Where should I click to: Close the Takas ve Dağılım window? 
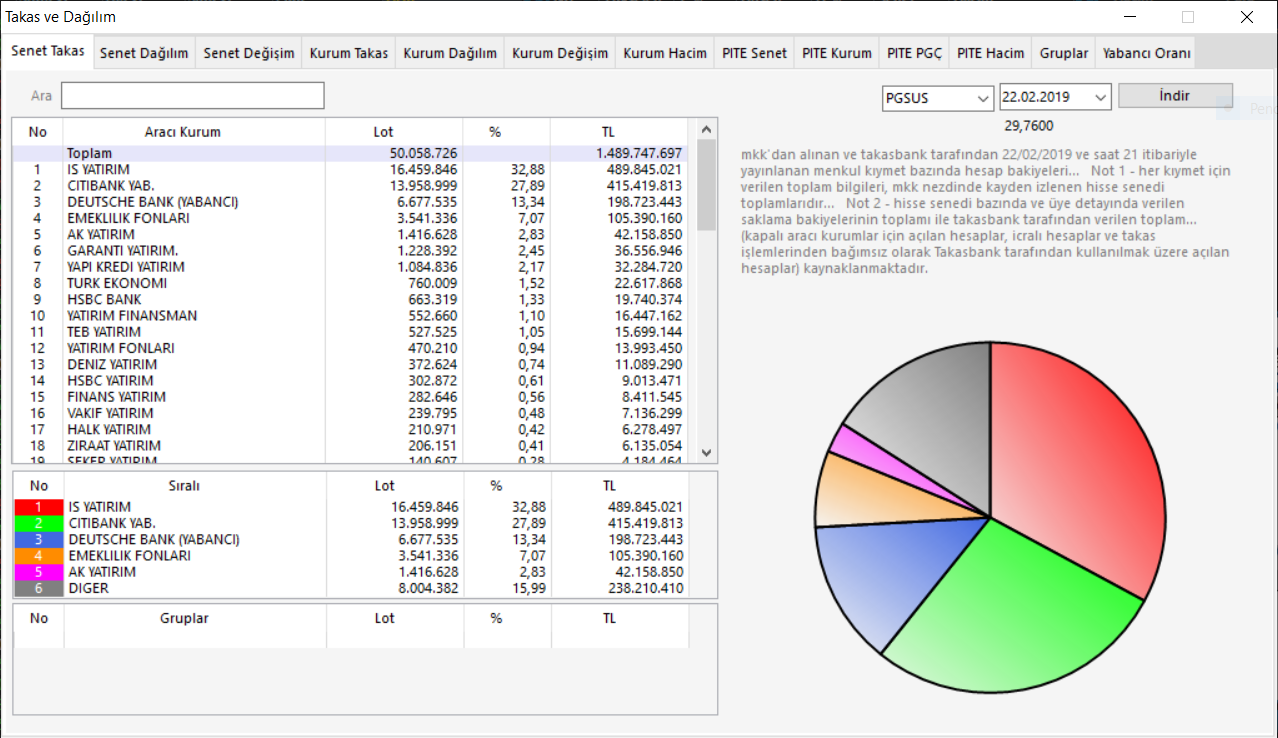[x=1247, y=17]
